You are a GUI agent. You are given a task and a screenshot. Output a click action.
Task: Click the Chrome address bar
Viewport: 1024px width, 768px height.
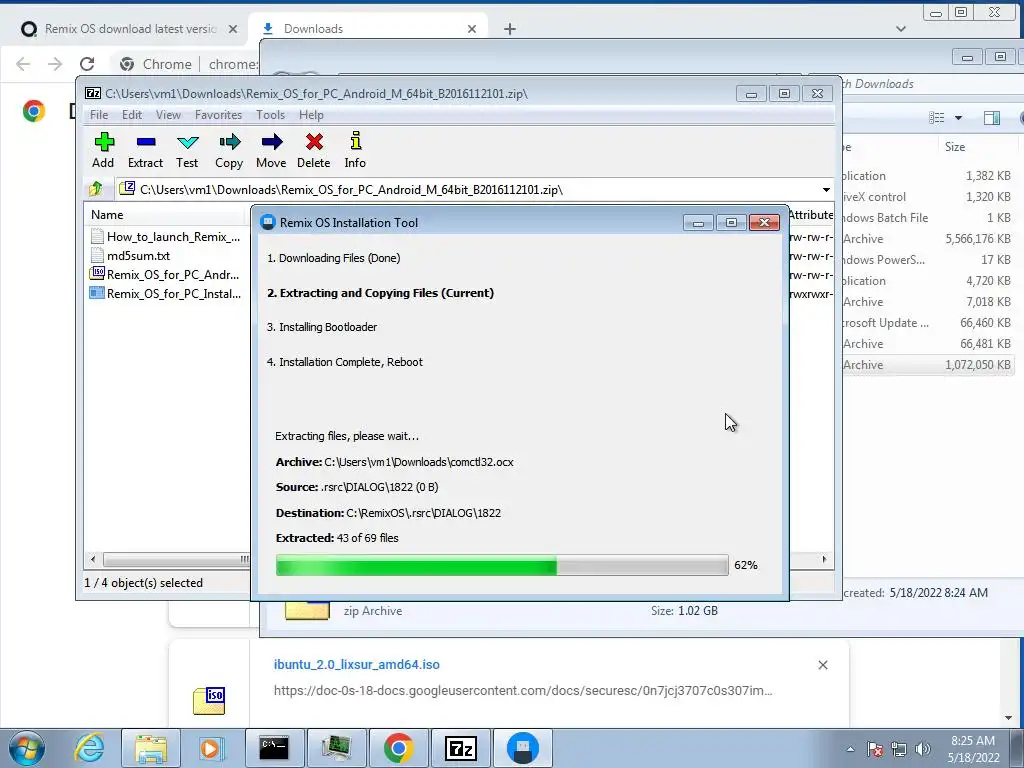click(186, 64)
